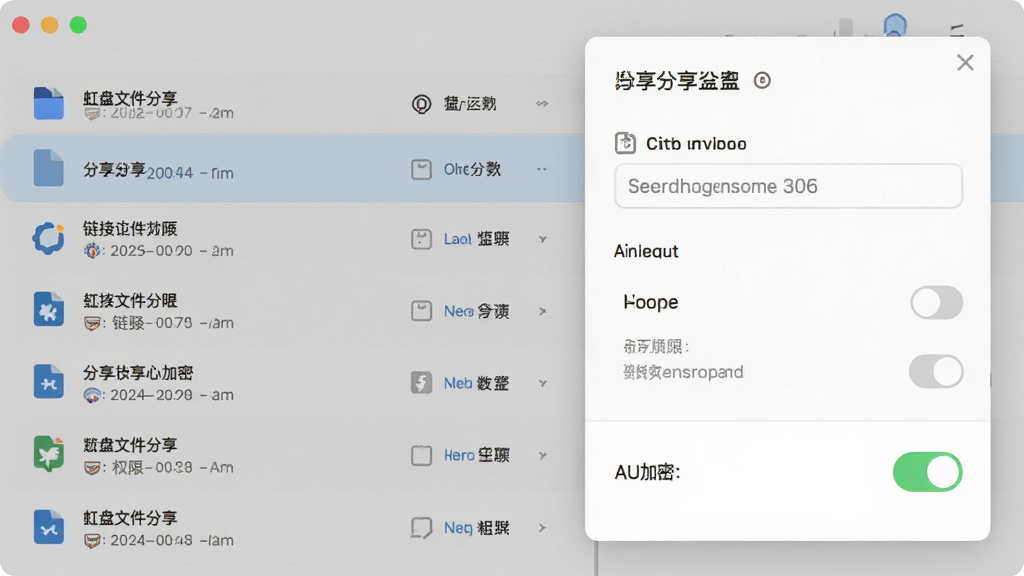Close the share settings dialog
This screenshot has width=1024, height=576.
pos(965,63)
